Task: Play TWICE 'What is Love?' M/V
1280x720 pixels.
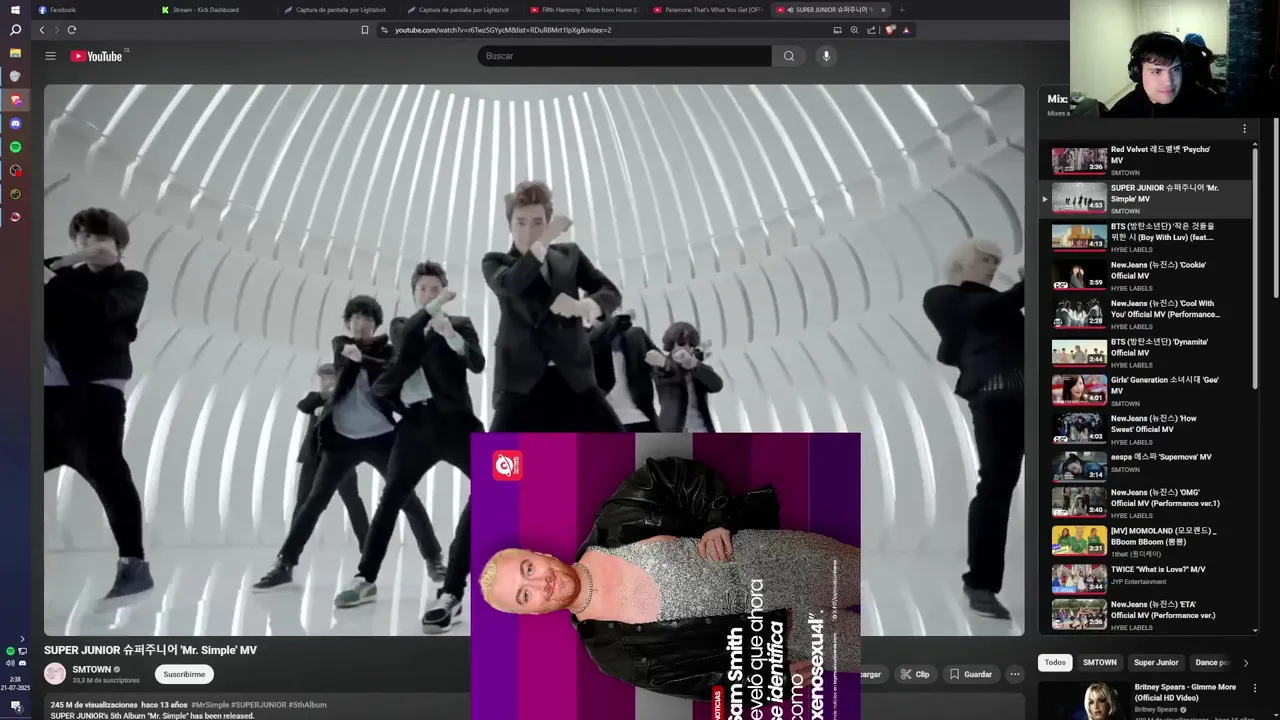Action: click(1147, 579)
